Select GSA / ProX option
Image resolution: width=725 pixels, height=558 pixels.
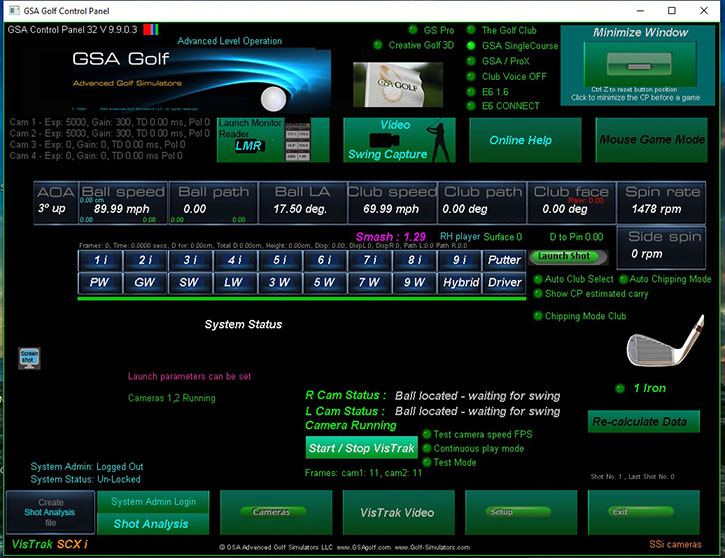point(471,61)
